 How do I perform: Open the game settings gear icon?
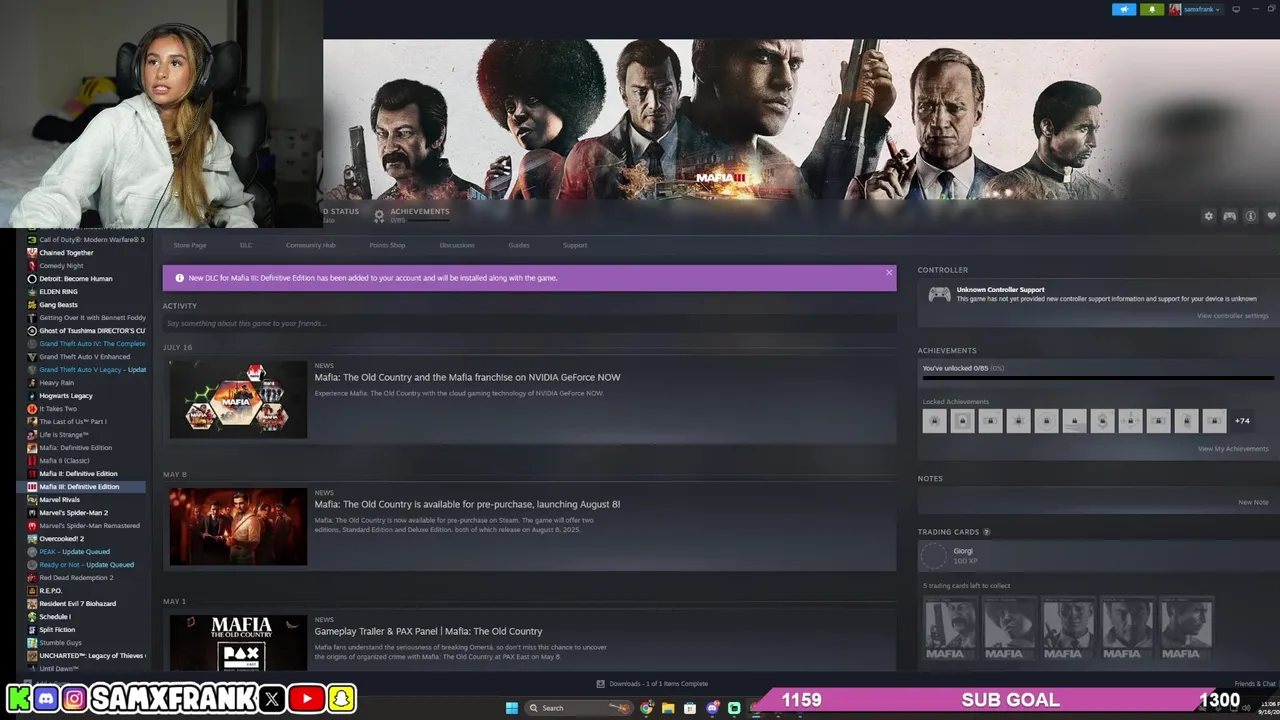[1208, 216]
